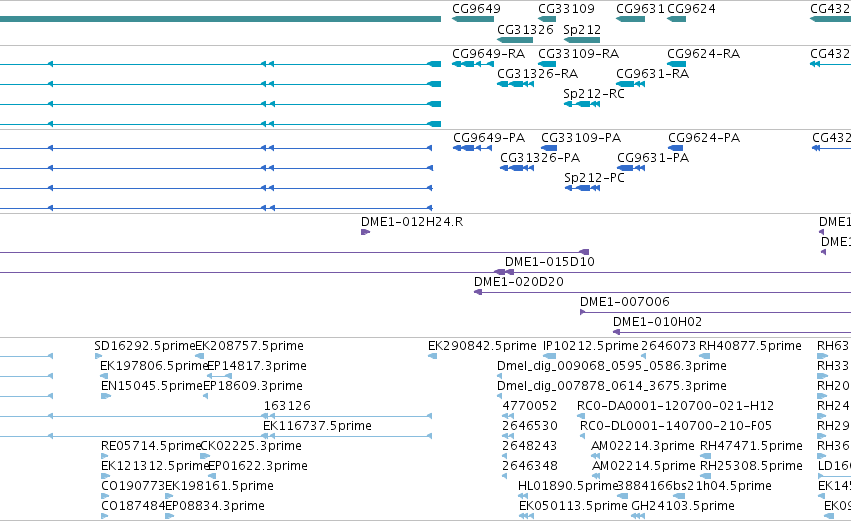The height and width of the screenshot is (521, 851).
Task: Open EST label EK290842.5prime
Action: (482, 346)
